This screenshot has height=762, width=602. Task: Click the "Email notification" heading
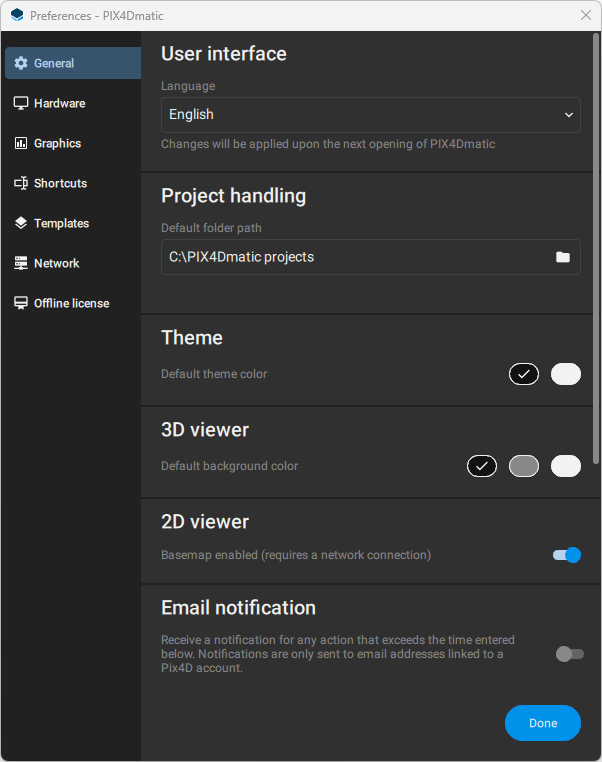[239, 608]
